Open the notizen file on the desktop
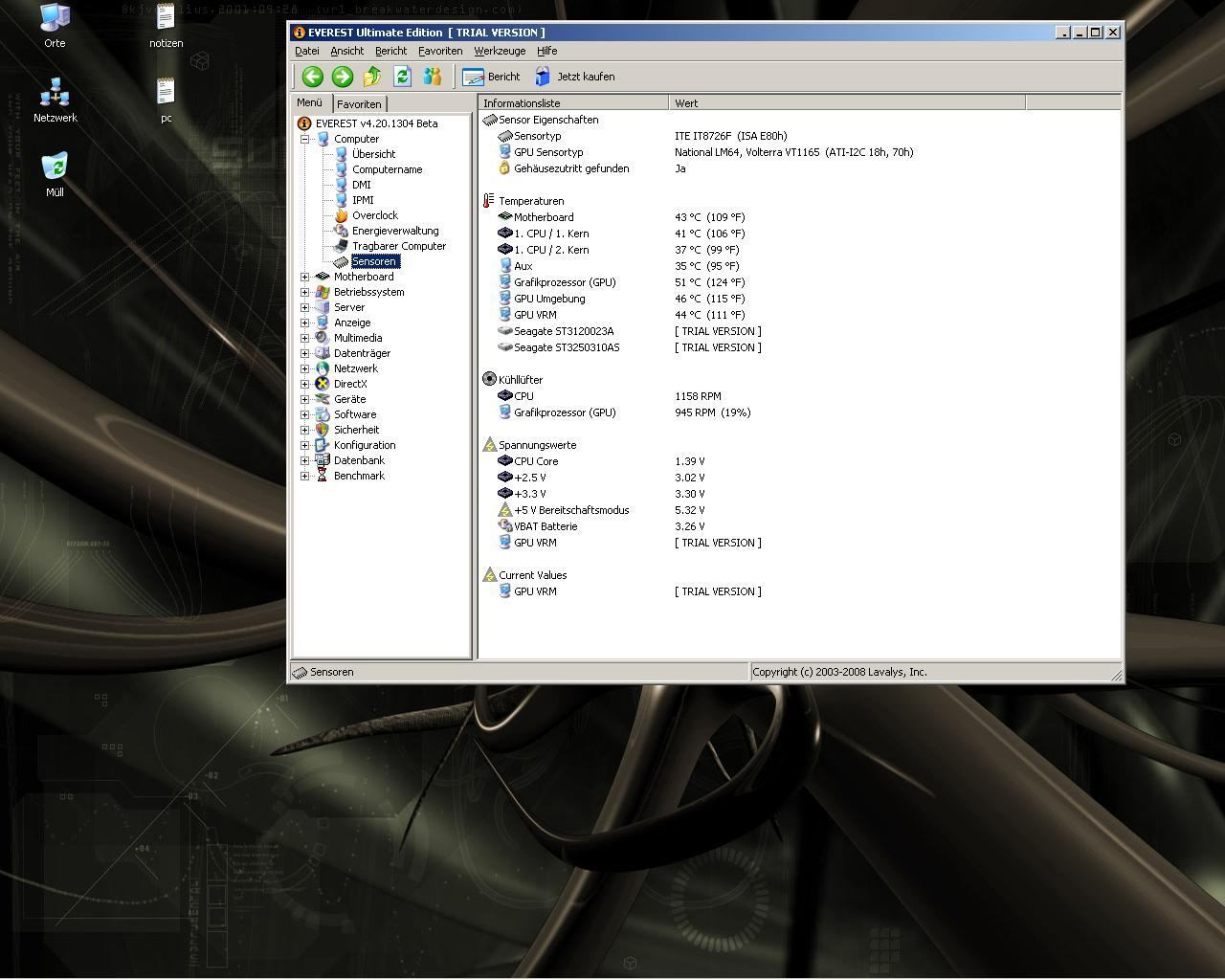The height and width of the screenshot is (980, 1225). [x=166, y=21]
